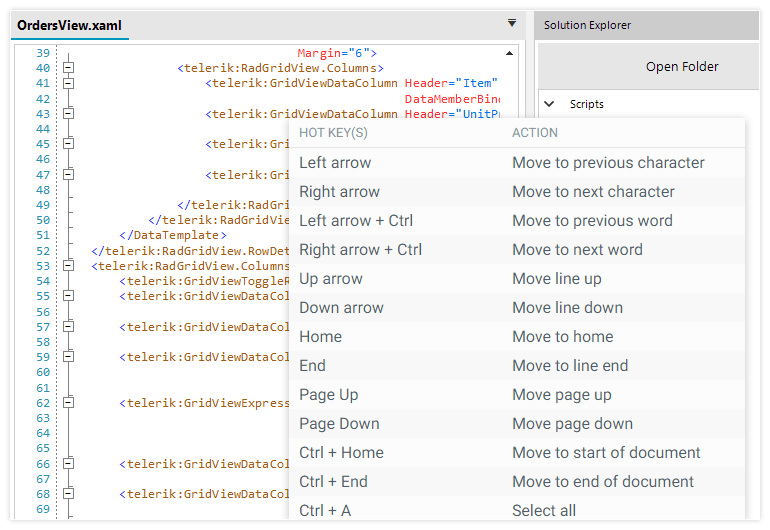Click line number 69 in the gutter

tap(43, 509)
